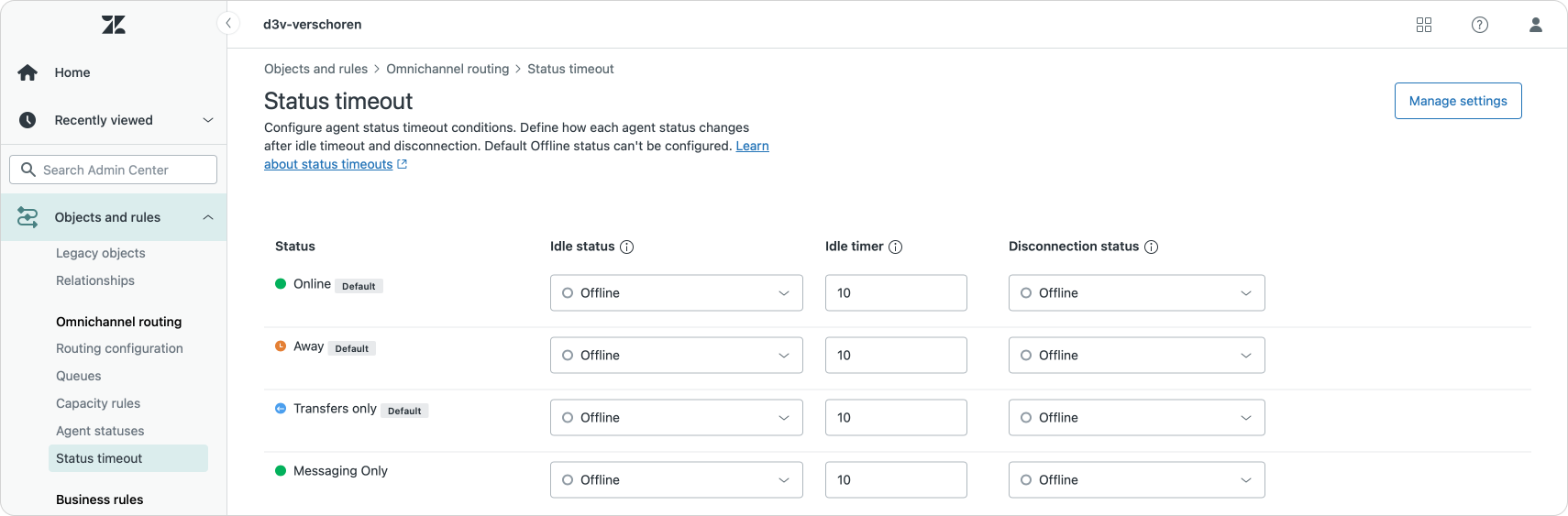The image size is (1568, 516).
Task: Open the help question mark icon
Action: [1479, 25]
